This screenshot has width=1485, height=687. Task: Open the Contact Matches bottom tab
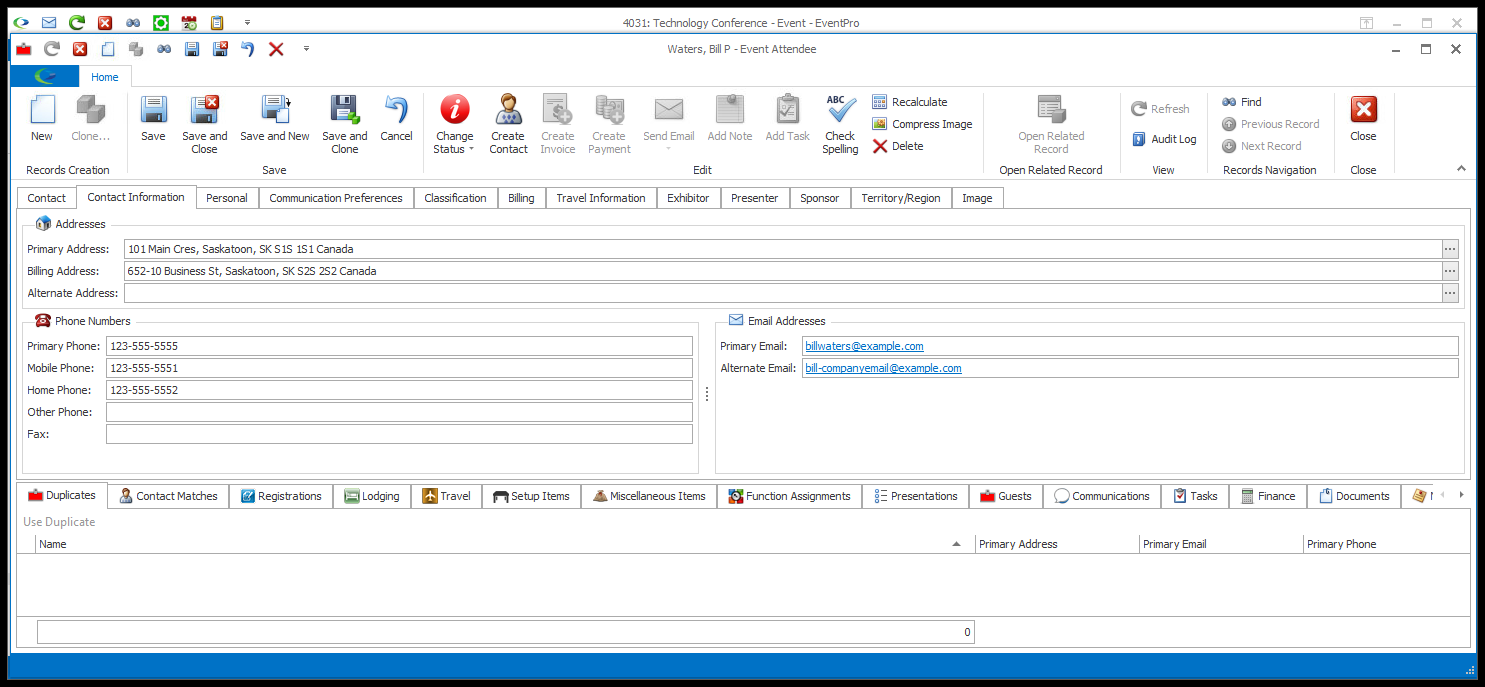pos(168,496)
